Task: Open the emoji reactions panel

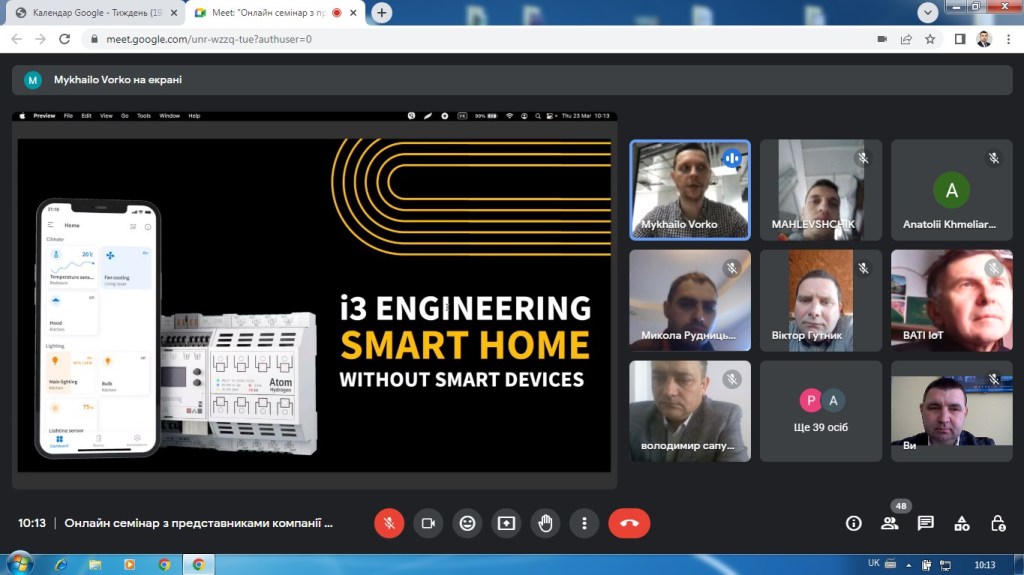Action: (x=467, y=523)
